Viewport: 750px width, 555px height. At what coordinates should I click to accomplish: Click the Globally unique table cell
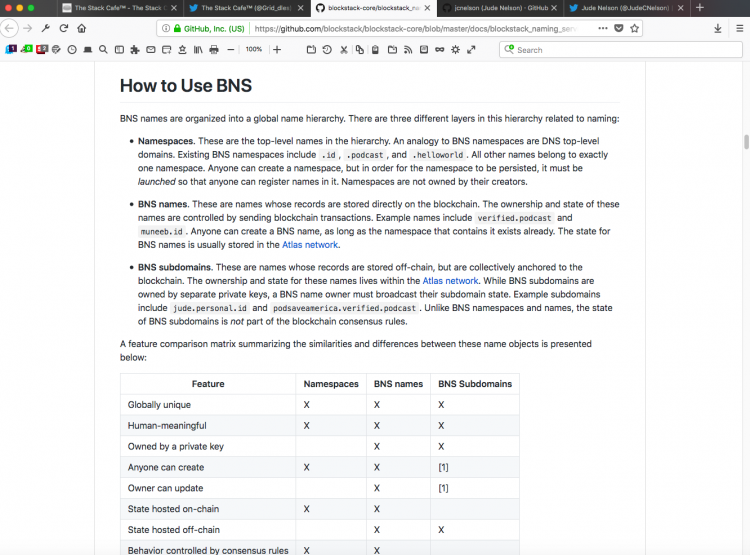pos(208,405)
